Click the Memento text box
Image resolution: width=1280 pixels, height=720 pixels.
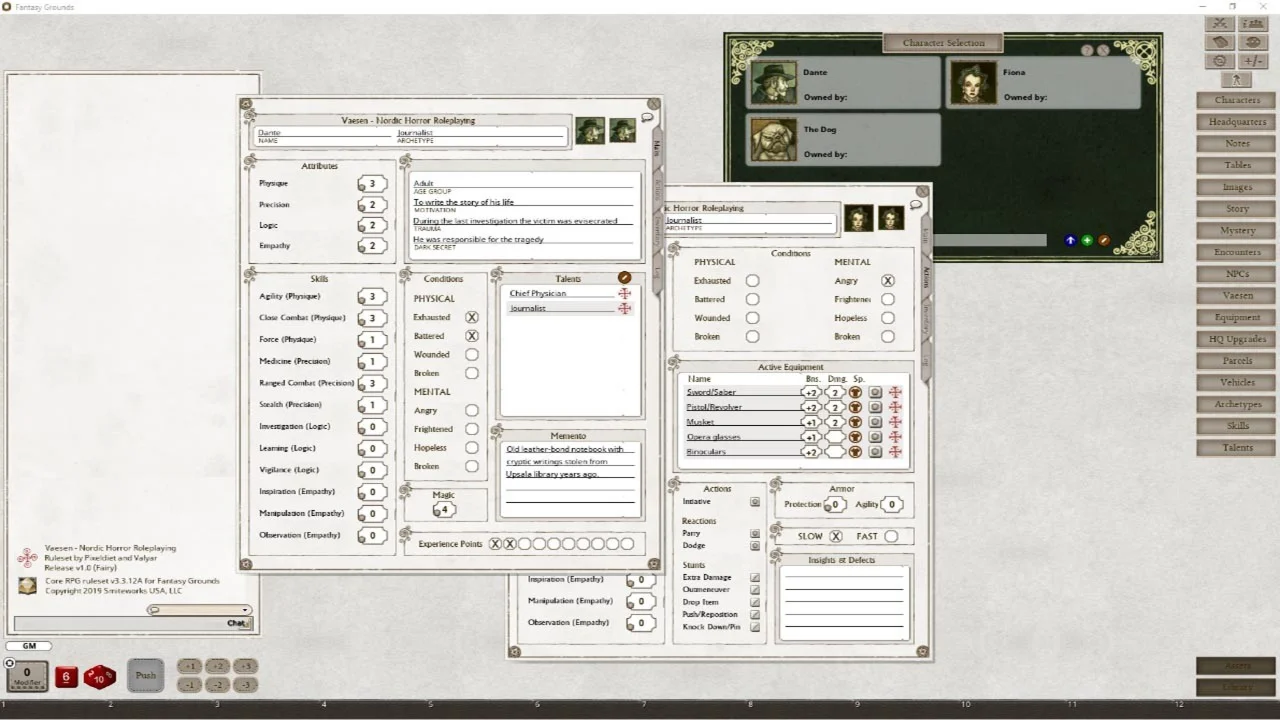(570, 481)
